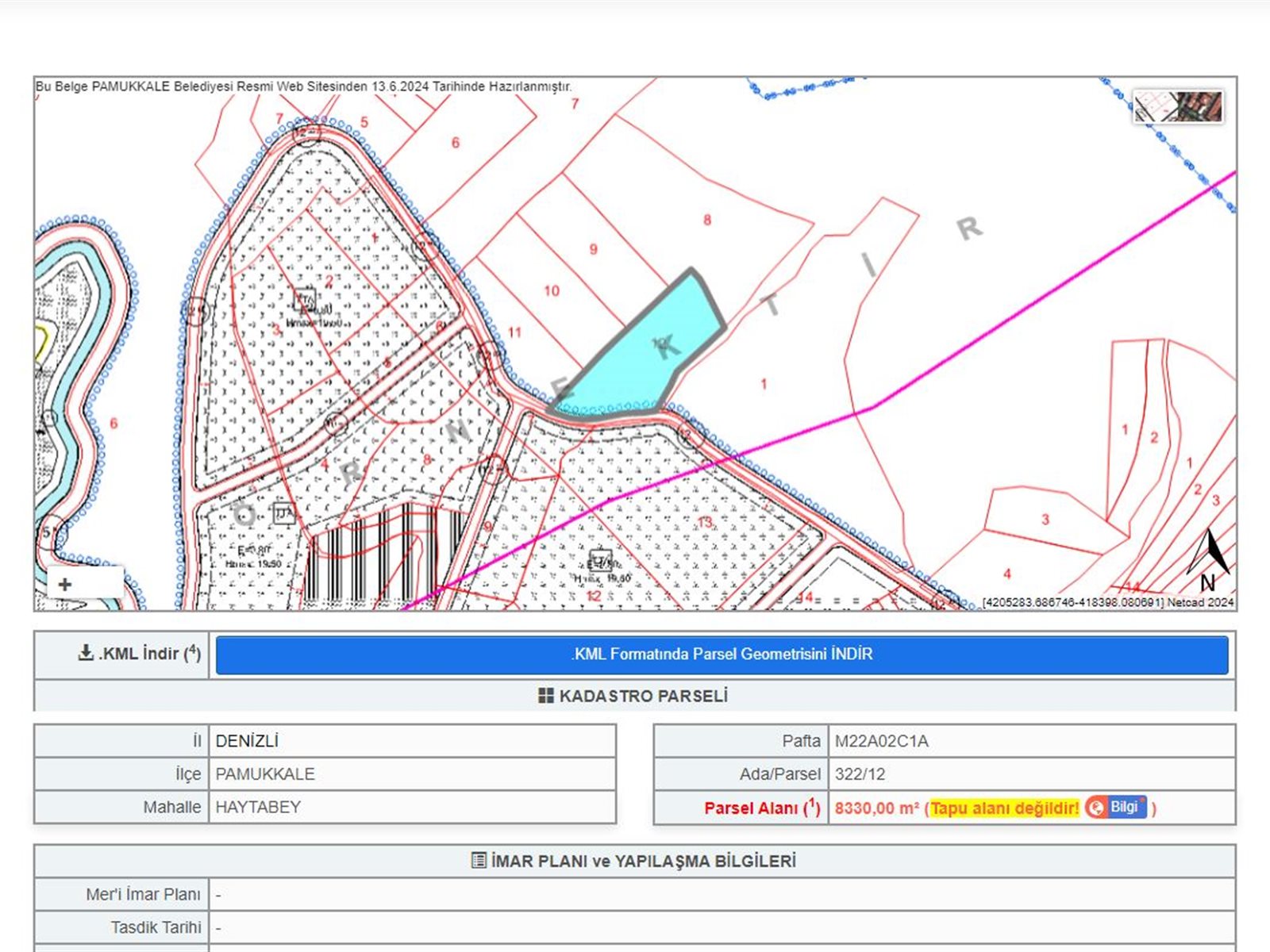Click the plus zoom-in button on map

point(65,585)
